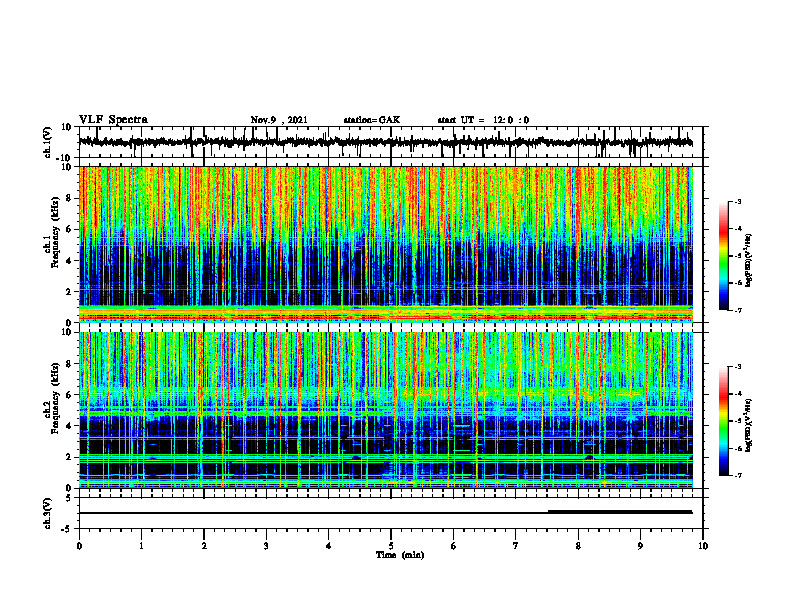Click the "-7" label on ch.1 colorbar

737,310
